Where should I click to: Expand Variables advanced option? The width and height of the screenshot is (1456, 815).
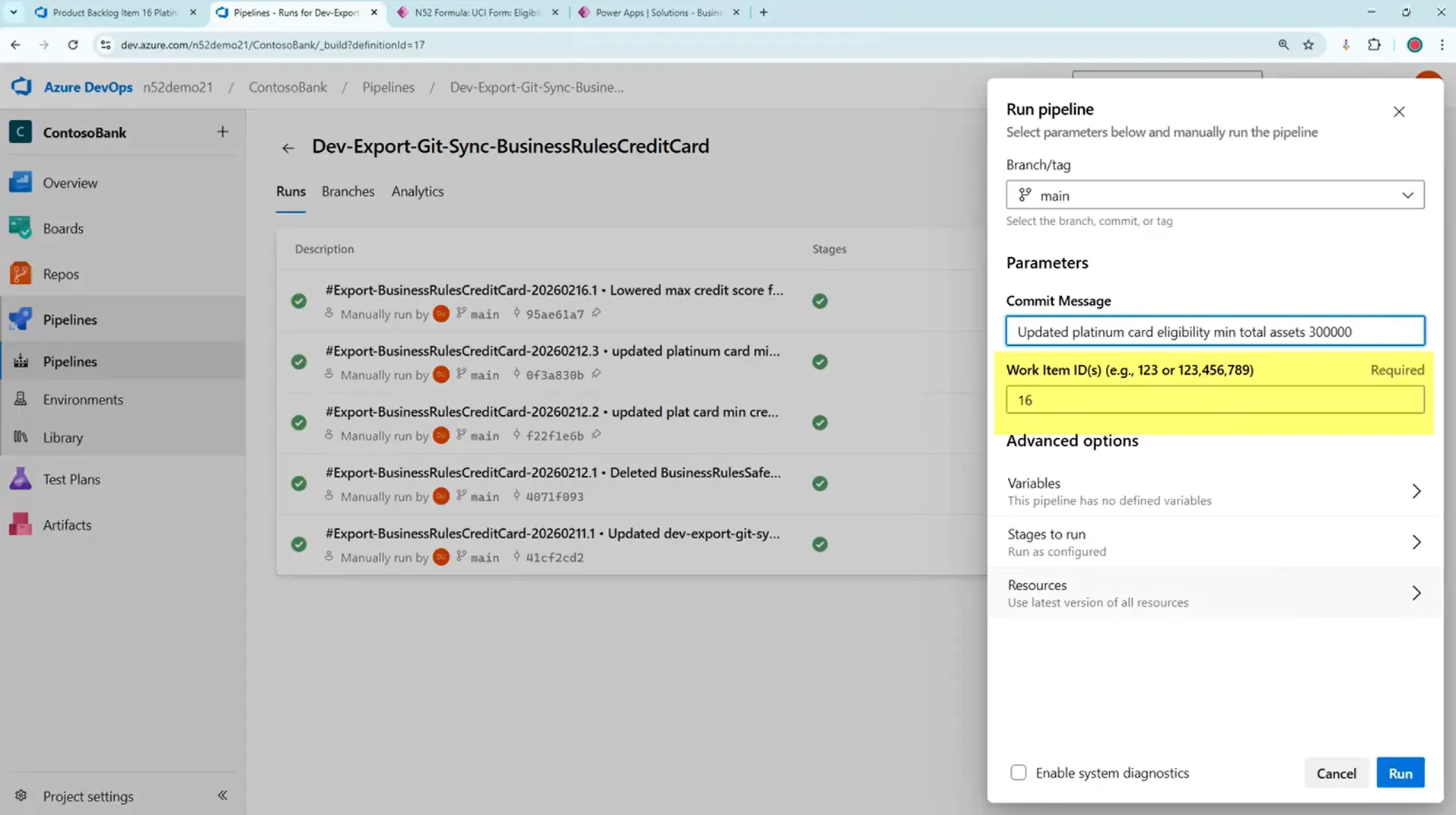point(1215,491)
